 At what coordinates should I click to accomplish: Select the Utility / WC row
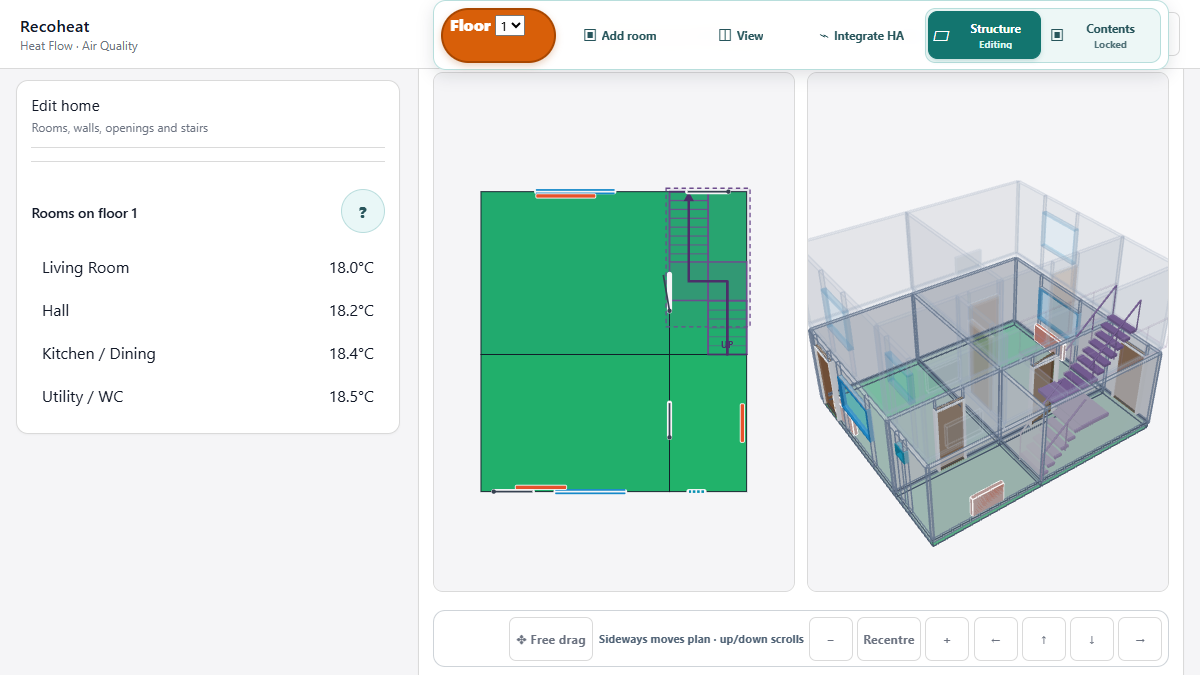(208, 397)
